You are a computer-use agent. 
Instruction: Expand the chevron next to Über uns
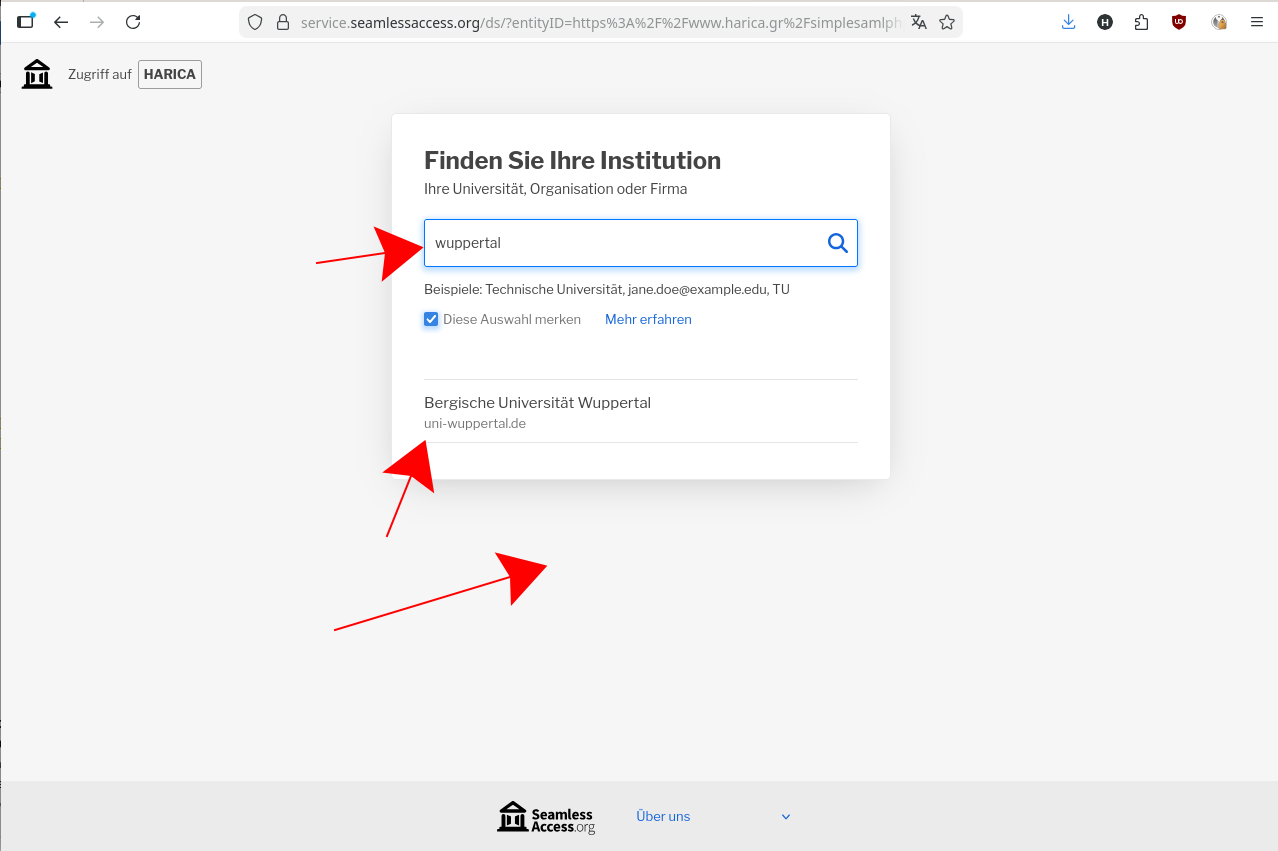coord(785,816)
